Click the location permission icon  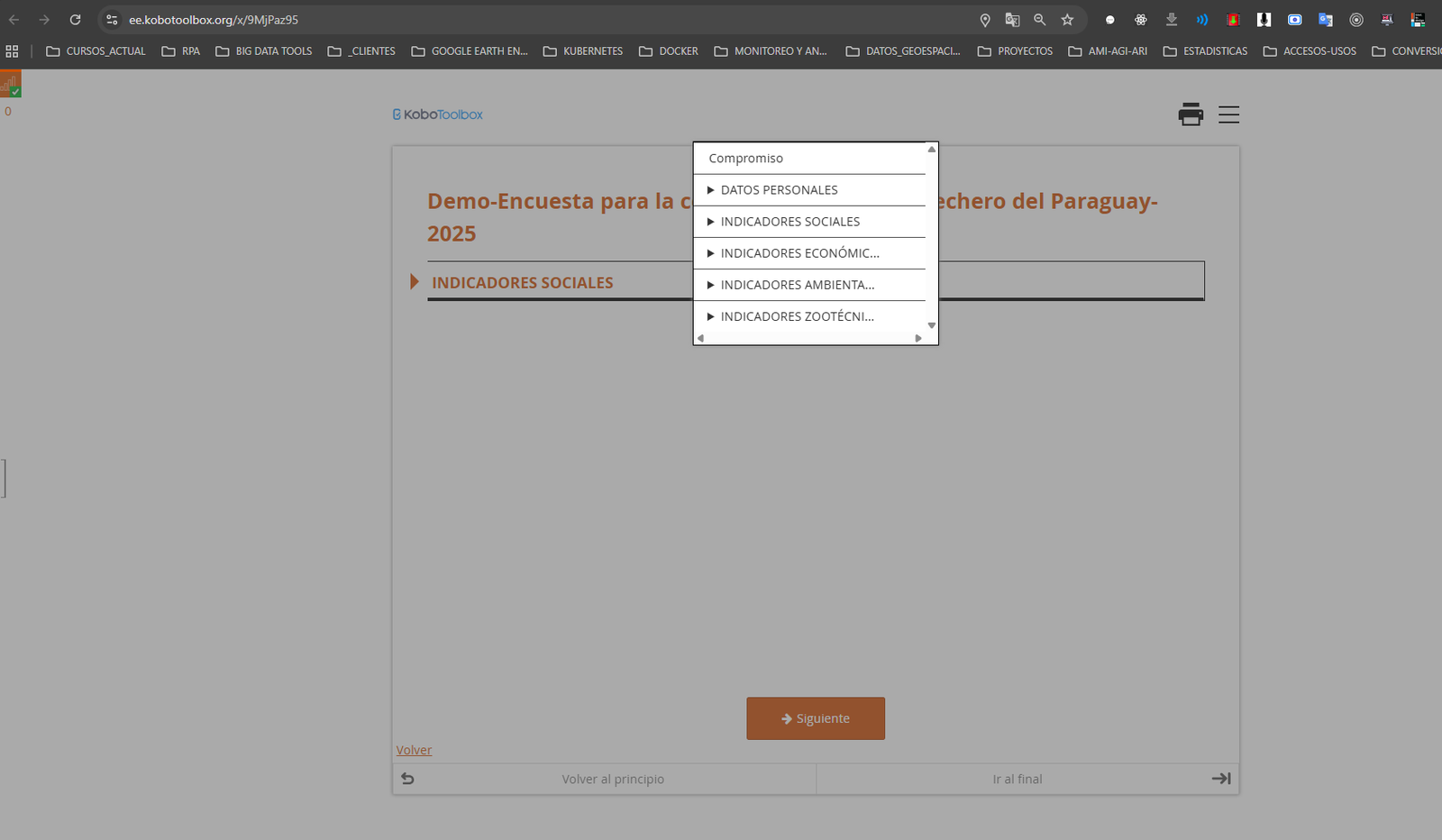tap(985, 20)
